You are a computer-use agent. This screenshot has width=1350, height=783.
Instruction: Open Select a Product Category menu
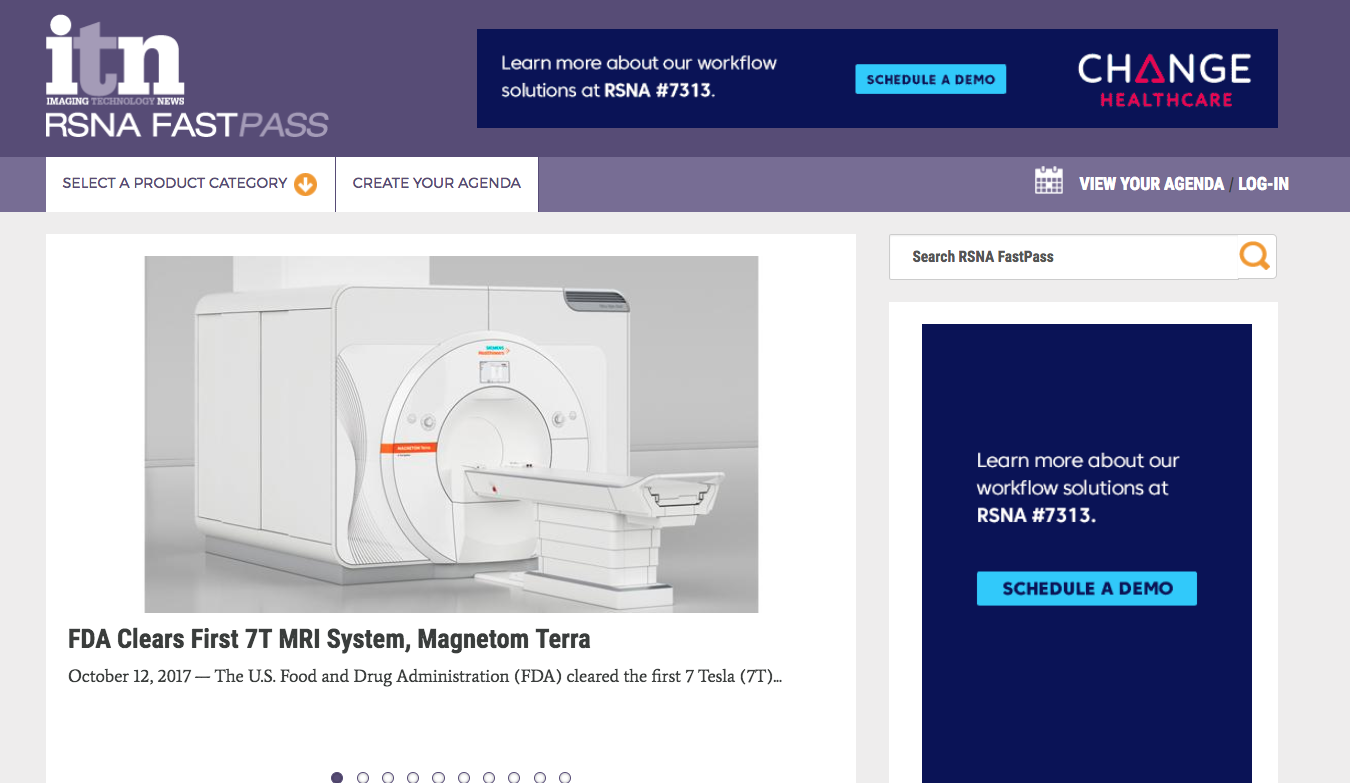coord(175,184)
